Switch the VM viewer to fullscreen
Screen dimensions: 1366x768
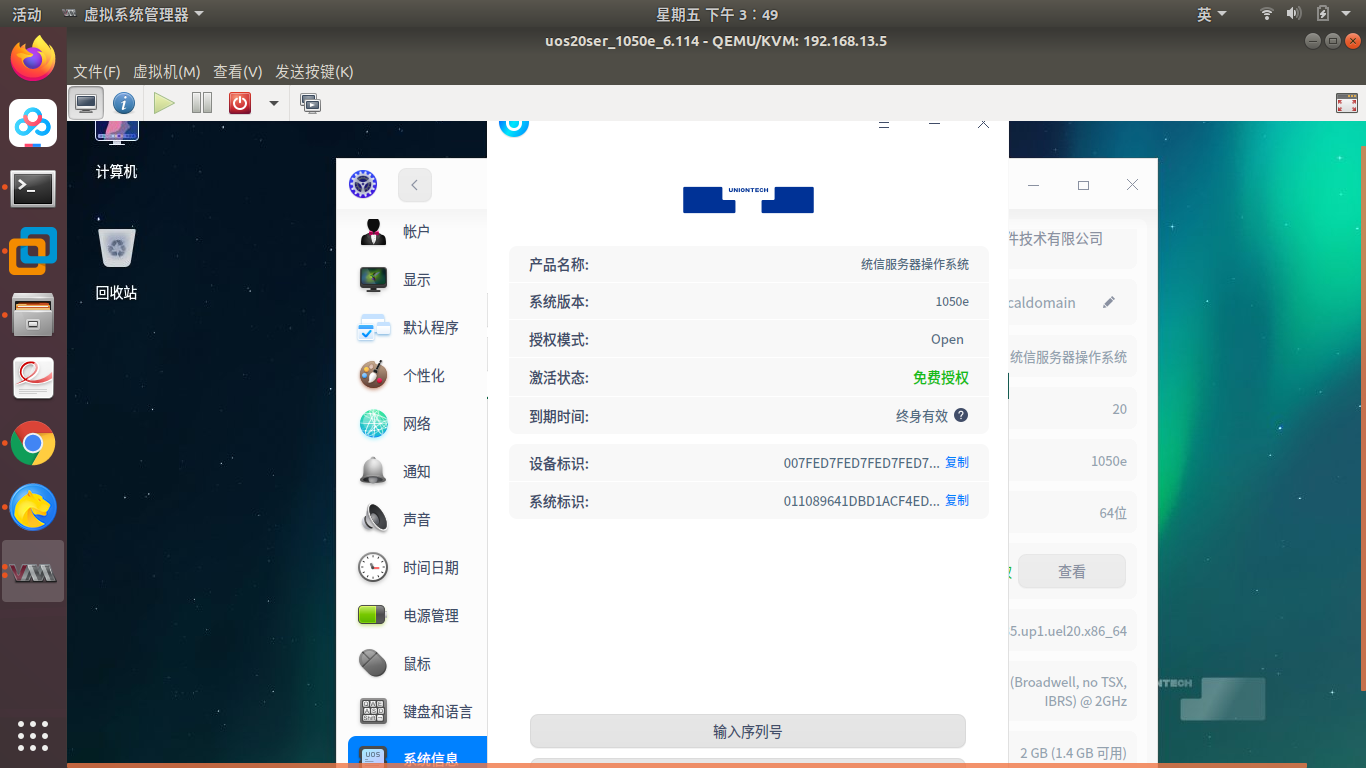[x=1347, y=103]
